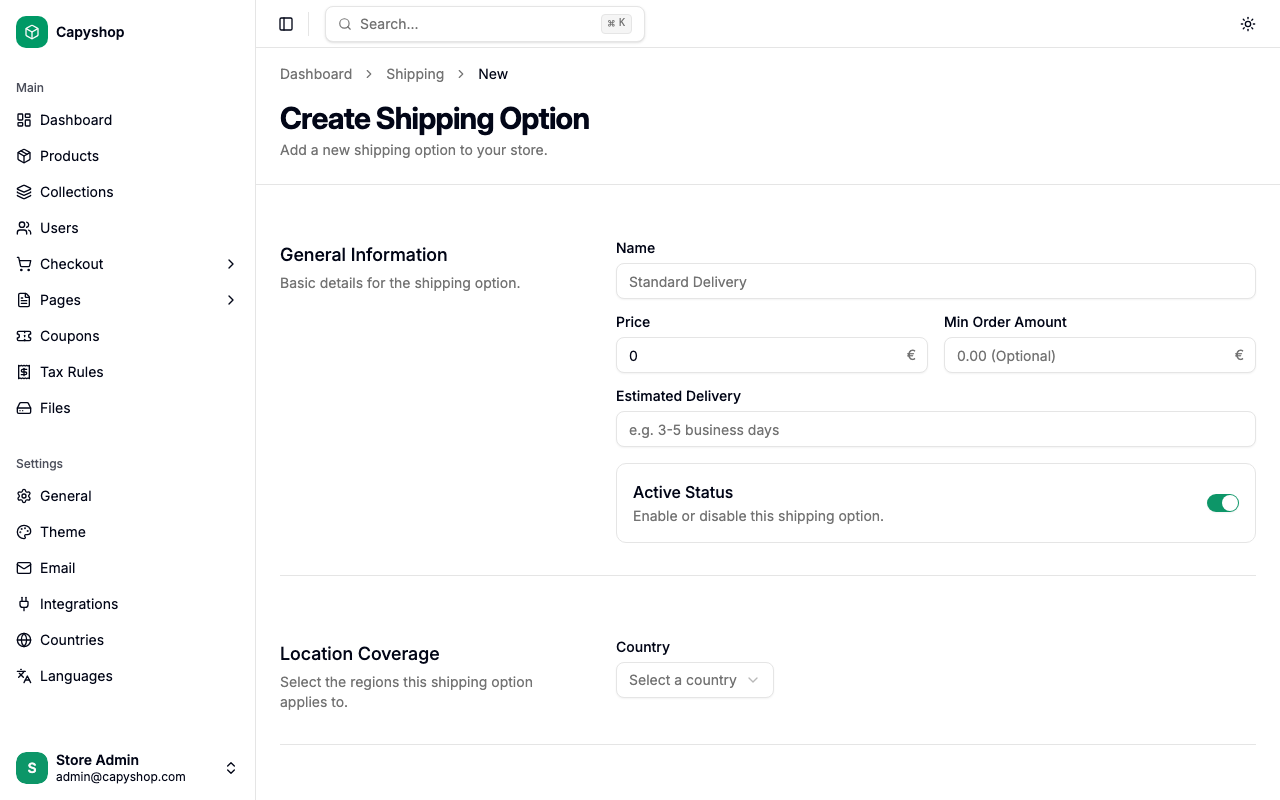Open the General settings item
The height and width of the screenshot is (800, 1280).
coord(128,496)
